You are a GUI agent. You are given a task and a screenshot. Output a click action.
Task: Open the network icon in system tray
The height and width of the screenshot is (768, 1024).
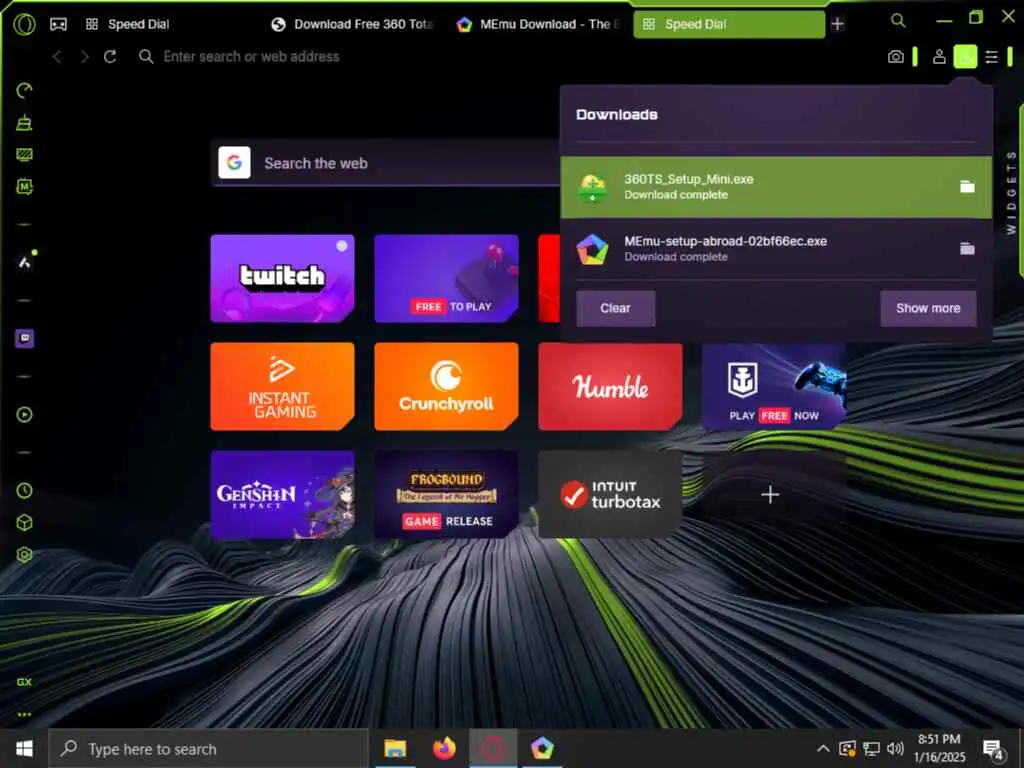871,748
